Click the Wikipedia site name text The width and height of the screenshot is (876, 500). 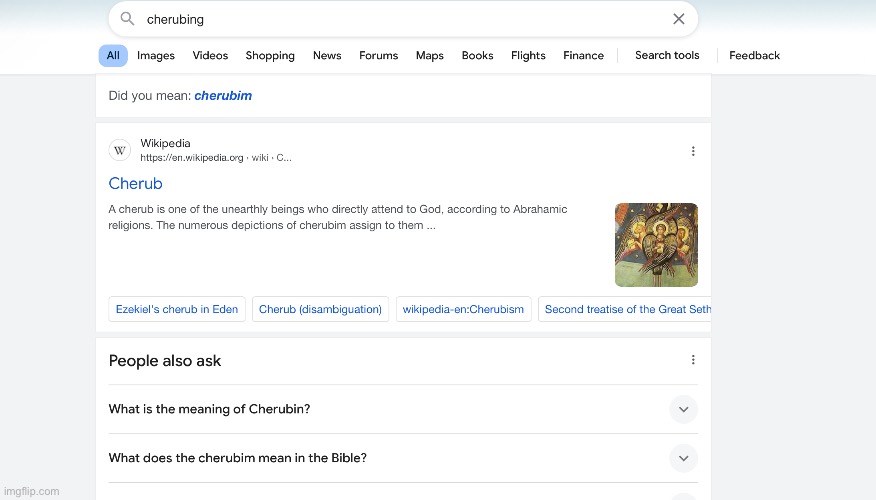coord(165,144)
